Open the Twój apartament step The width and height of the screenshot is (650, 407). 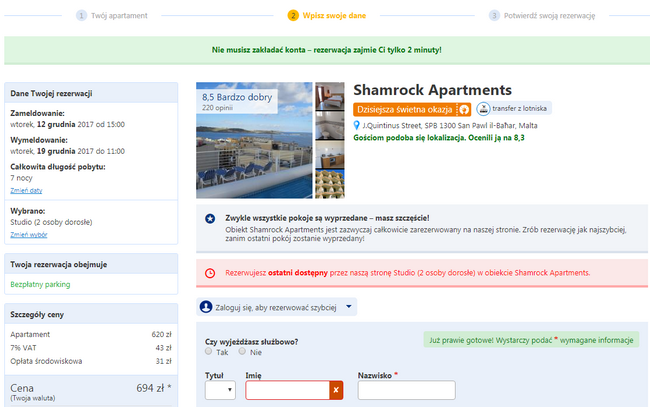119,16
